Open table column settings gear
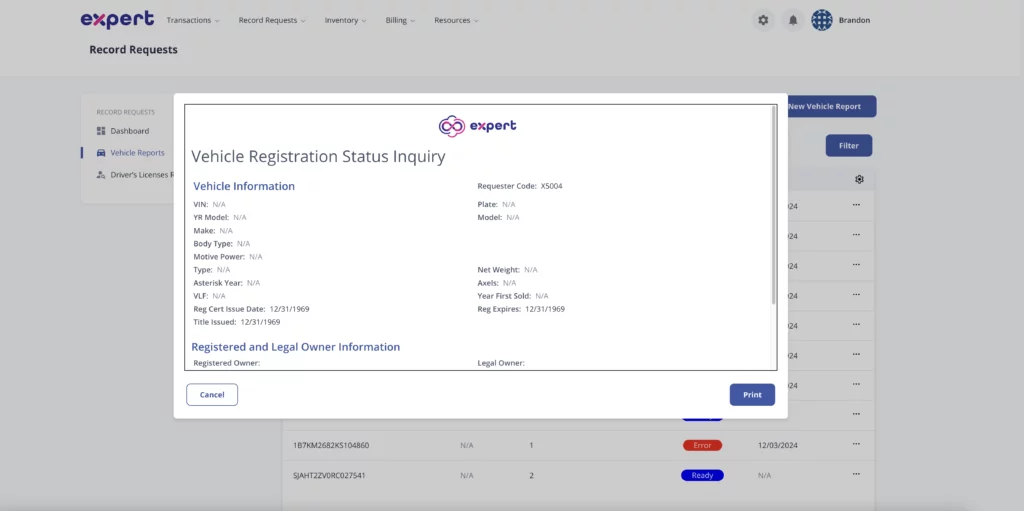The width and height of the screenshot is (1024, 511). [x=859, y=179]
